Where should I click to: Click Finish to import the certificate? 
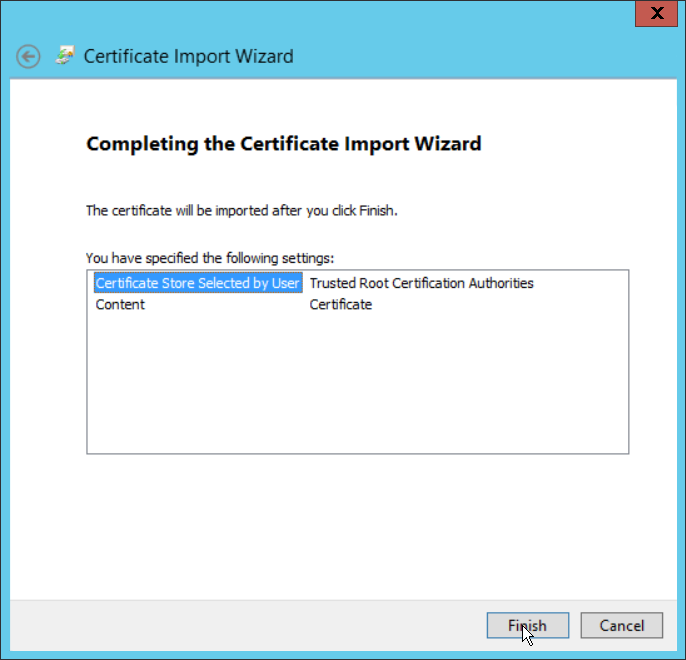pos(527,626)
